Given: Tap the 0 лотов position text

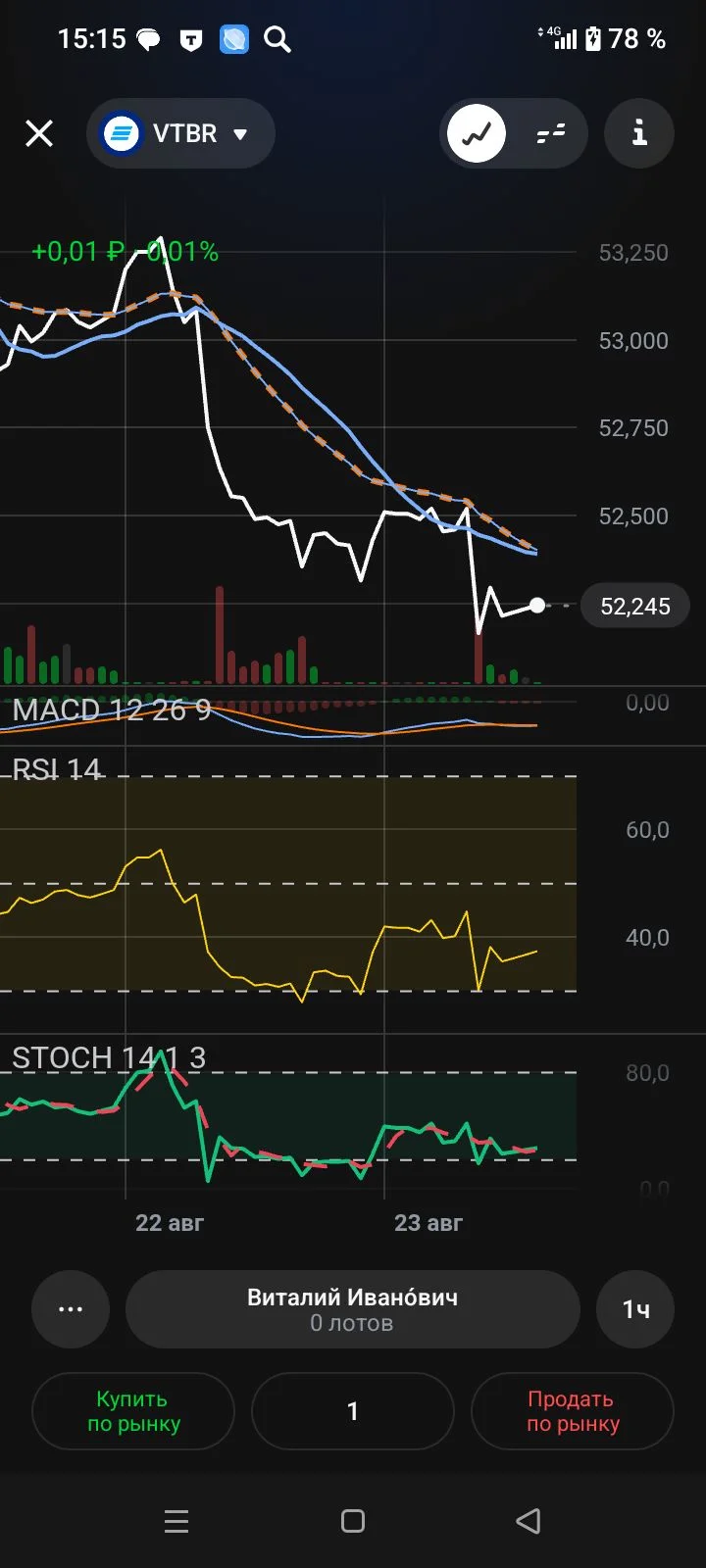Looking at the screenshot, I should point(352,1323).
